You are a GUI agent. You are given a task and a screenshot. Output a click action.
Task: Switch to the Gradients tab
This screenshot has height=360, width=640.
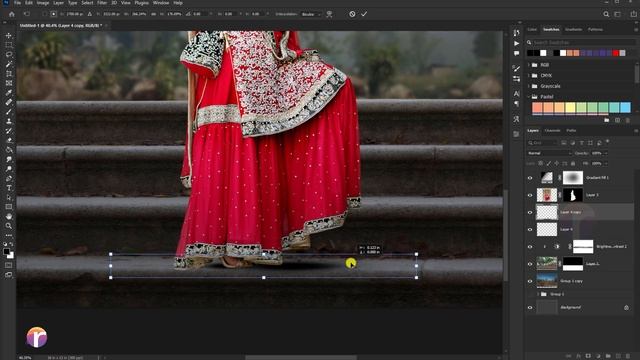coord(573,29)
